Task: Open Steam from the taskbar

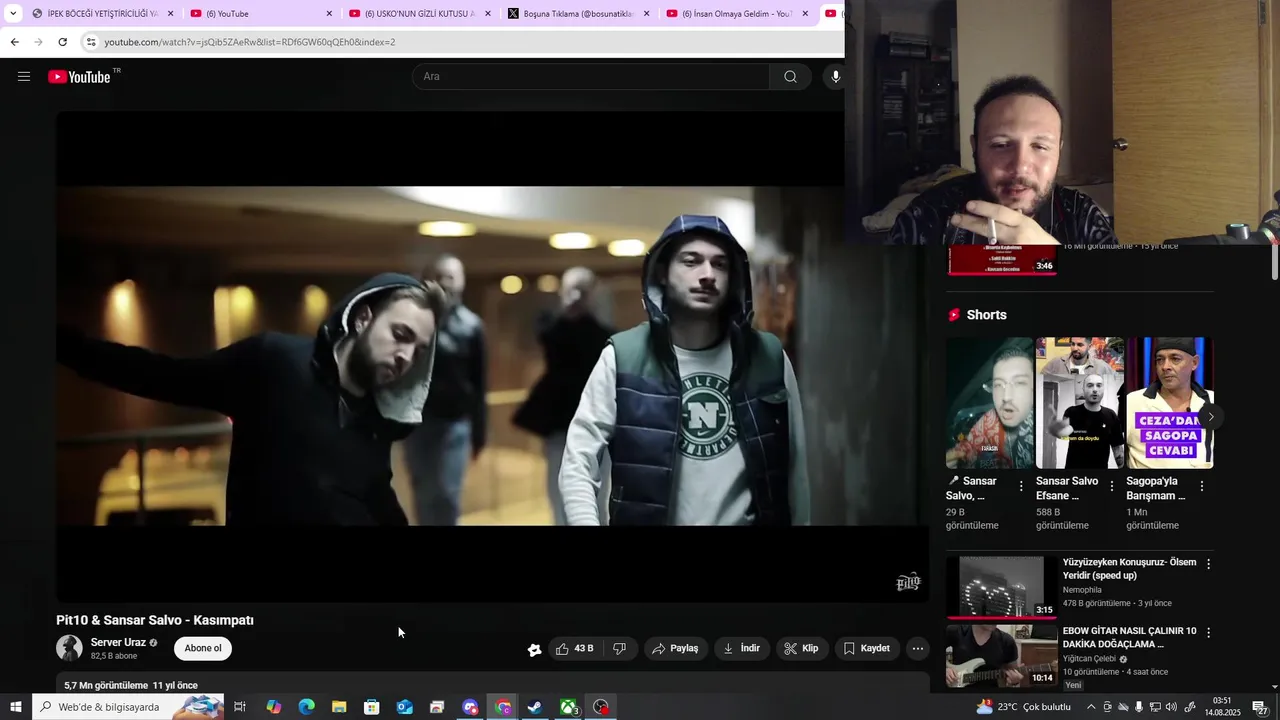Action: click(x=535, y=707)
